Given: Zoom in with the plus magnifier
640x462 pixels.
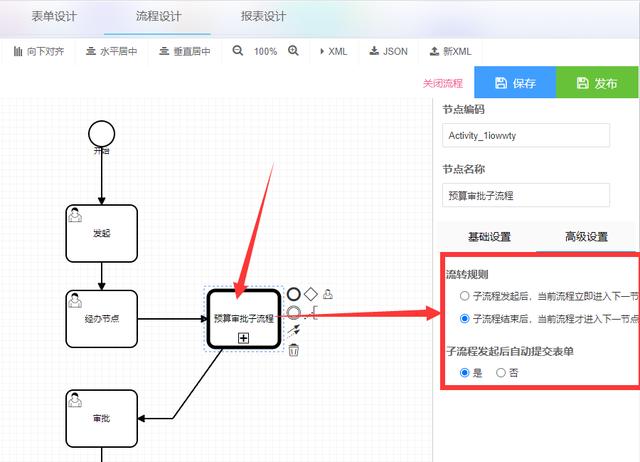Looking at the screenshot, I should (293, 51).
